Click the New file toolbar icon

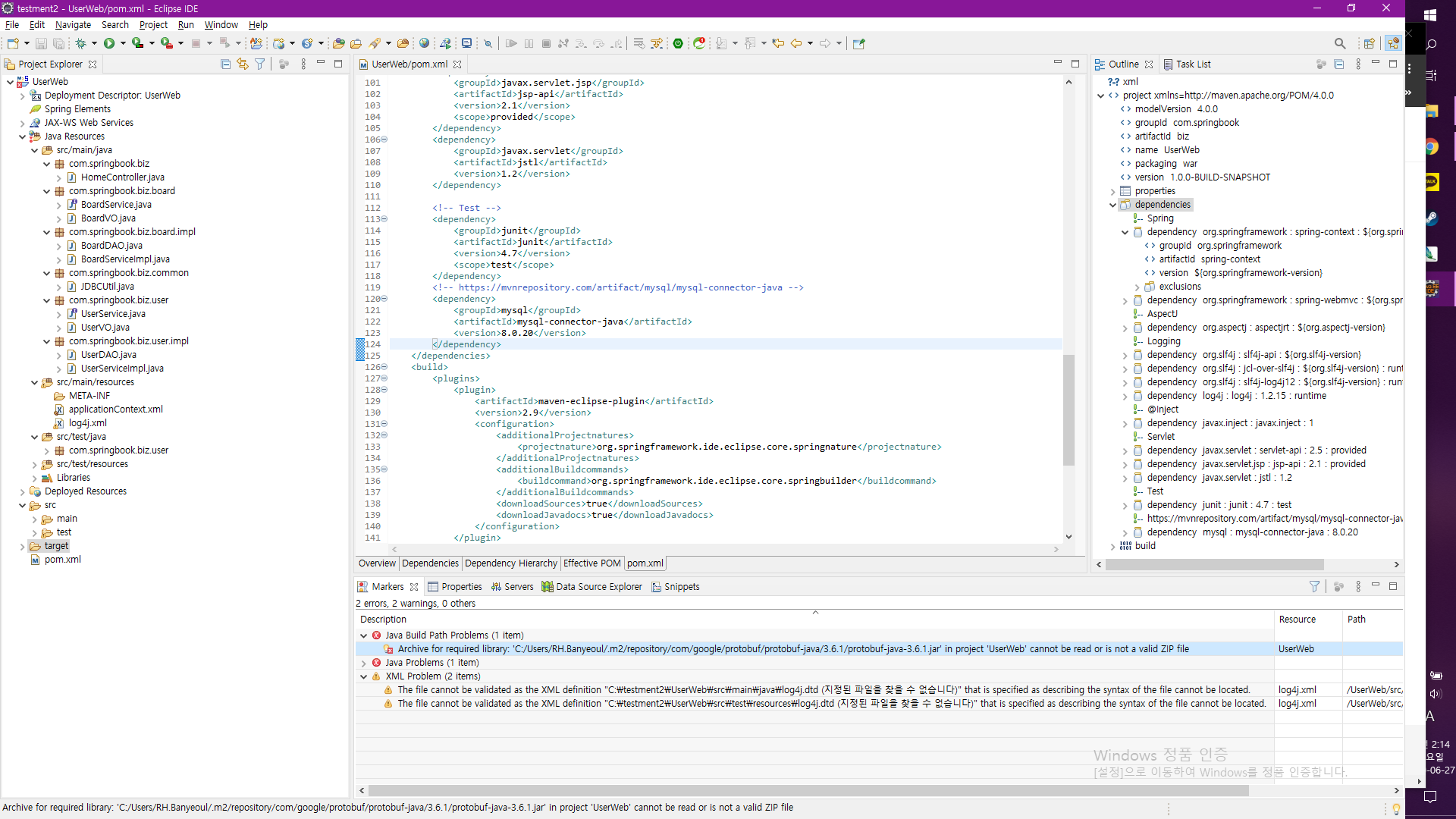[x=13, y=43]
